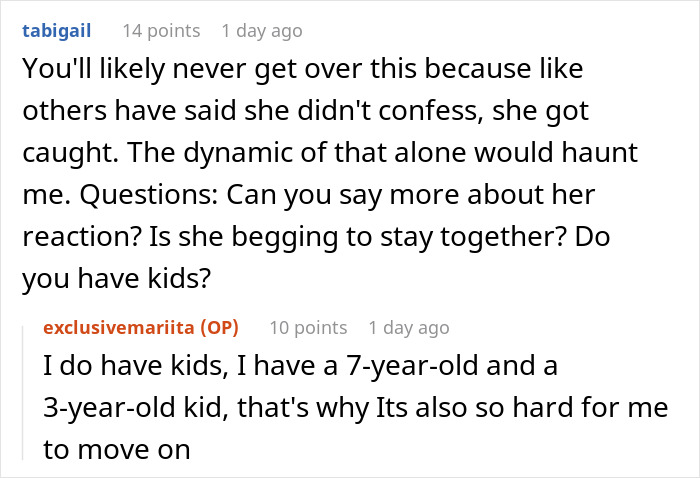Viewport: 700px width, 478px height.
Task: Open the OP reply's '1 day ago' timestamp
Action: point(408,327)
